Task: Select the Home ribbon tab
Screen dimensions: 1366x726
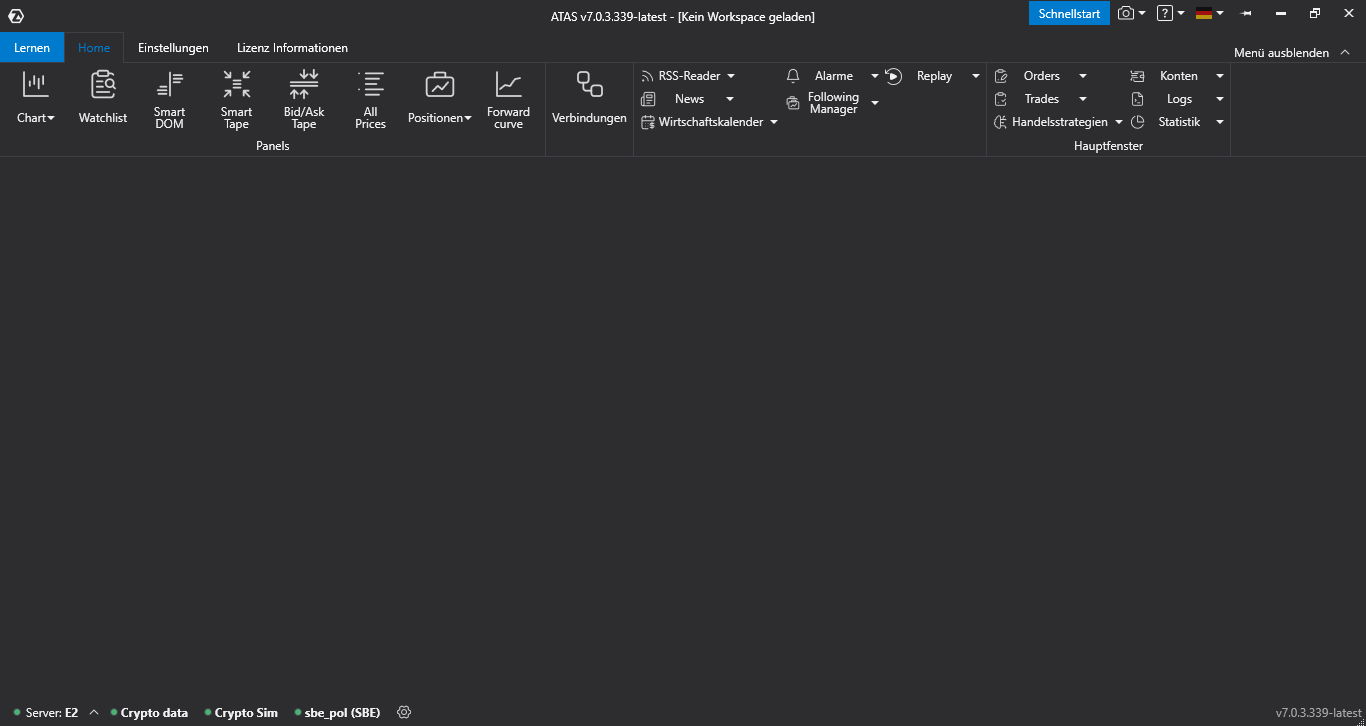Action: pyautogui.click(x=94, y=47)
